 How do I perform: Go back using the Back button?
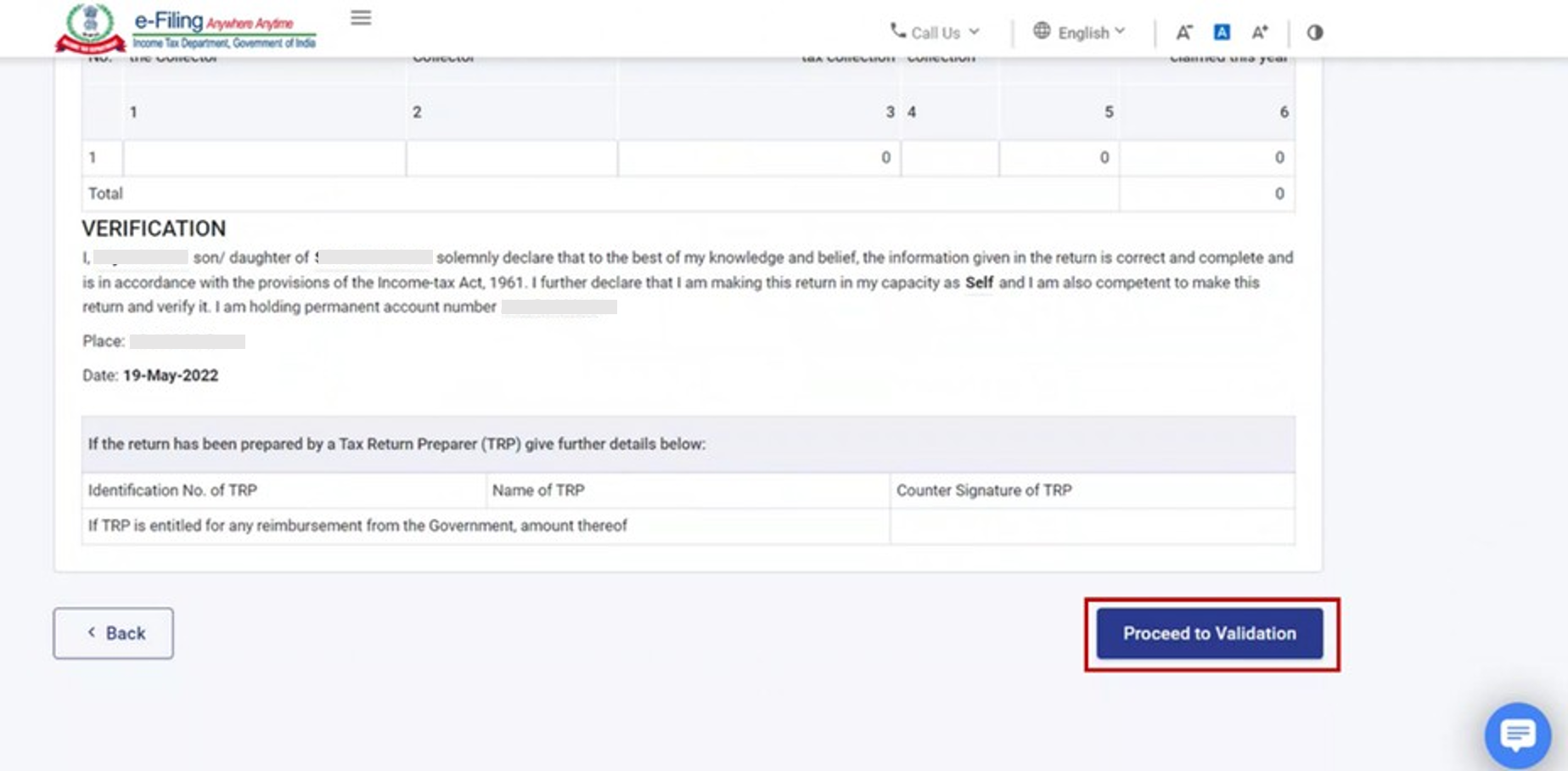[114, 633]
